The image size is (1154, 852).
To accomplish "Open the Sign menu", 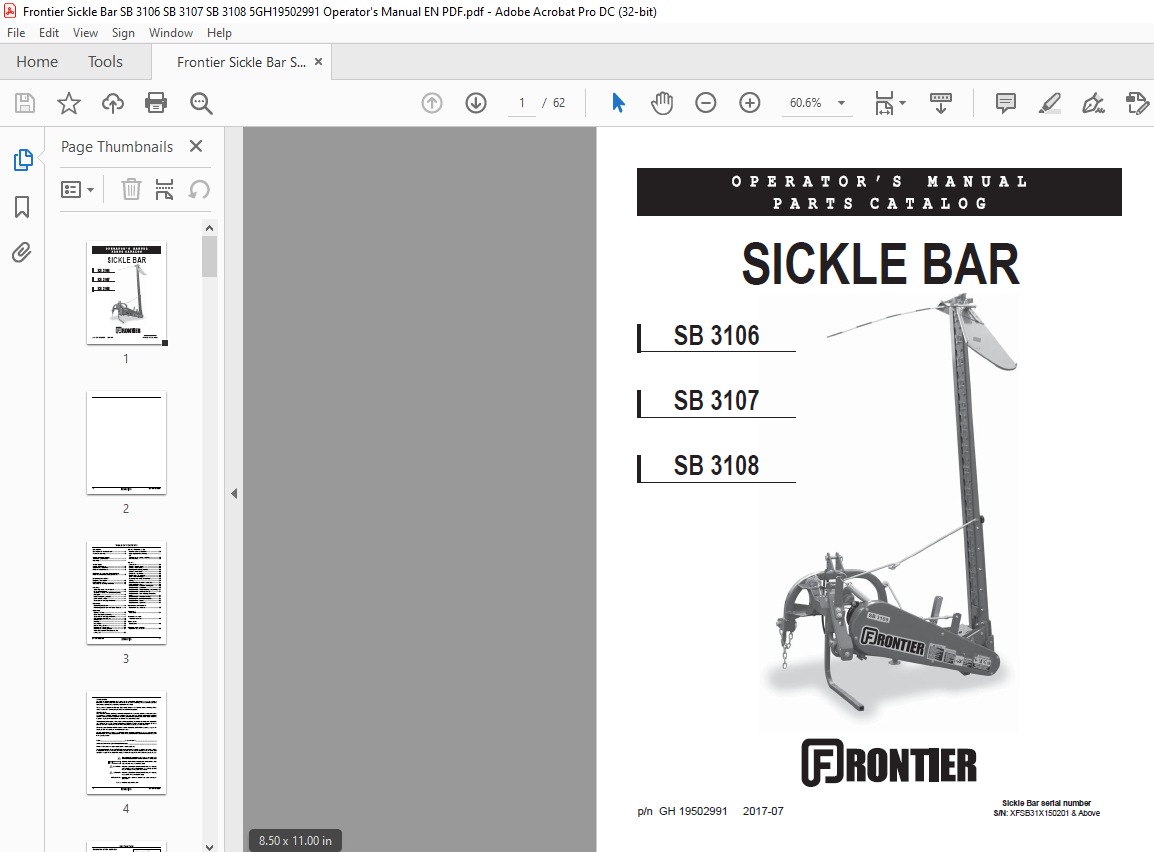I will 123,33.
